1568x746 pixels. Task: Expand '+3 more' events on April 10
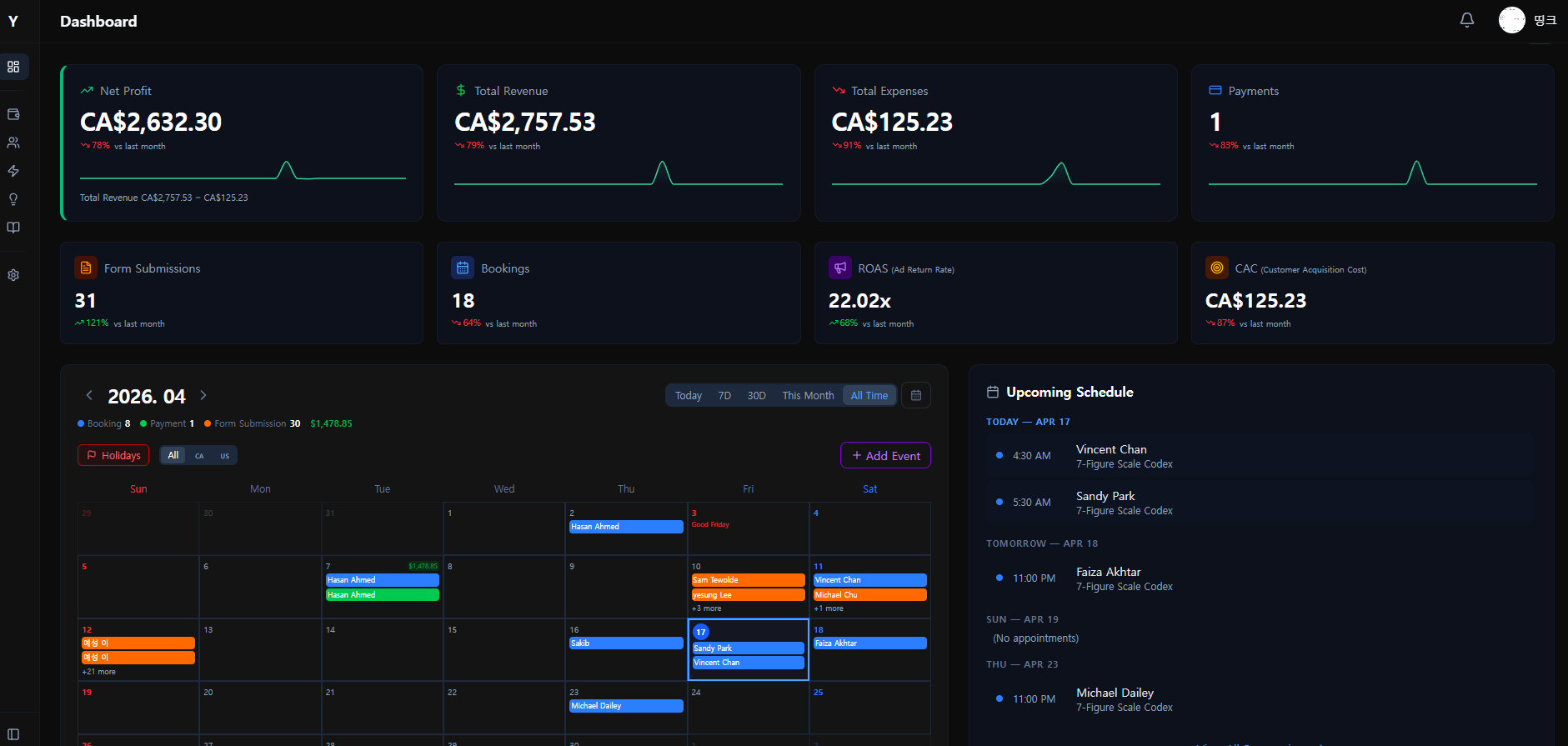tap(706, 608)
